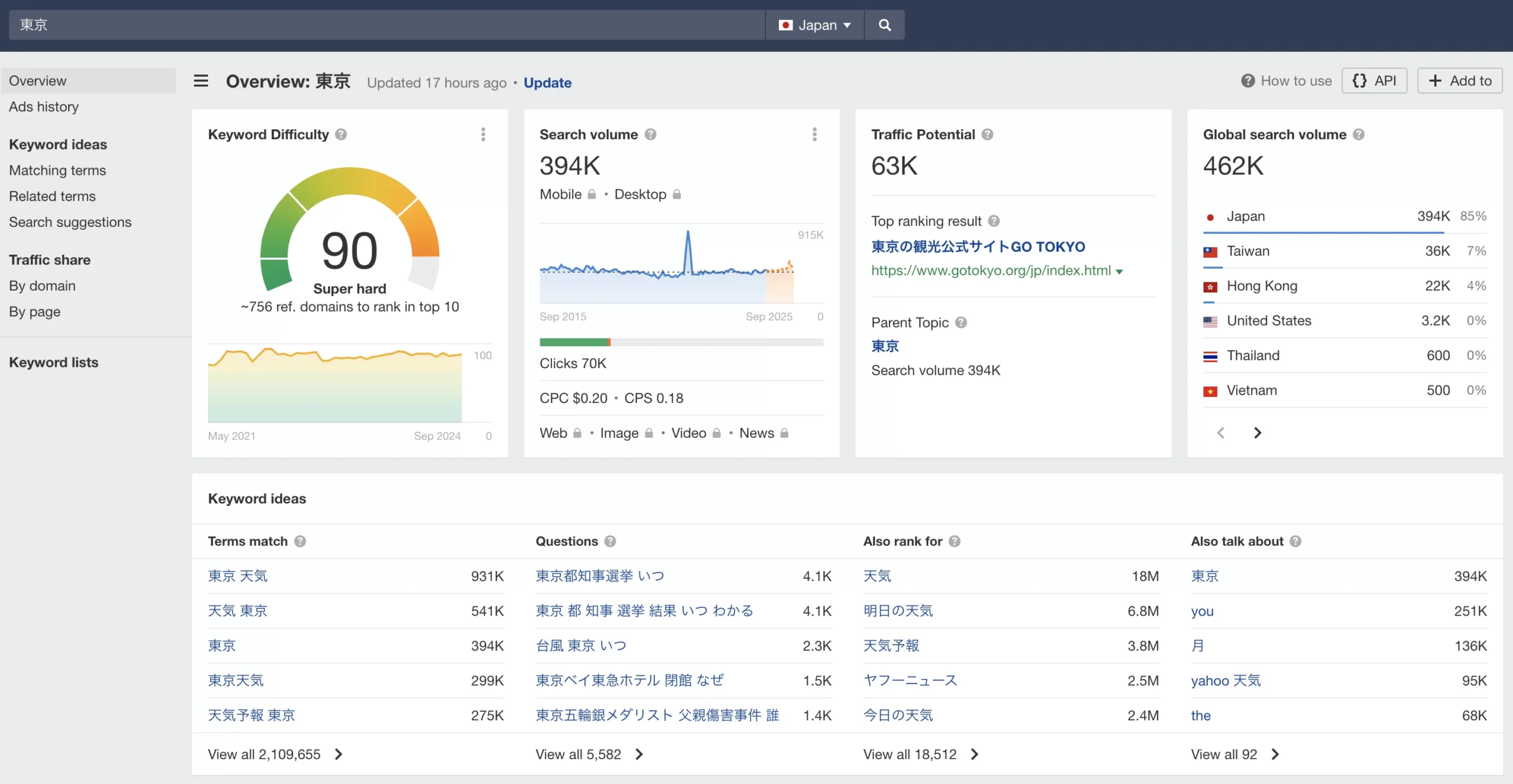Click the Desktop lock icon
The image size is (1513, 784).
coord(677,194)
